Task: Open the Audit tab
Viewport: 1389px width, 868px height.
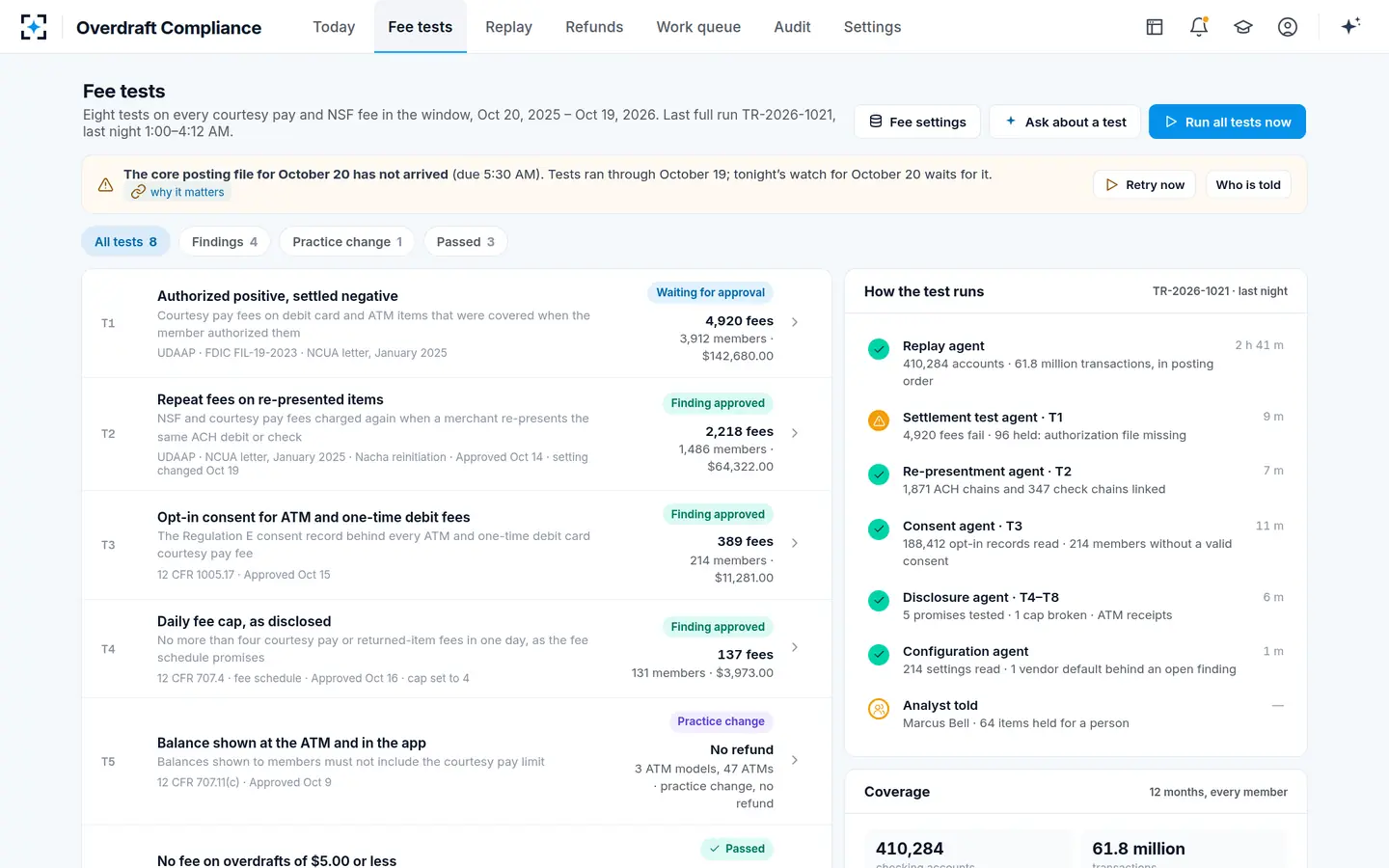Action: [x=792, y=27]
